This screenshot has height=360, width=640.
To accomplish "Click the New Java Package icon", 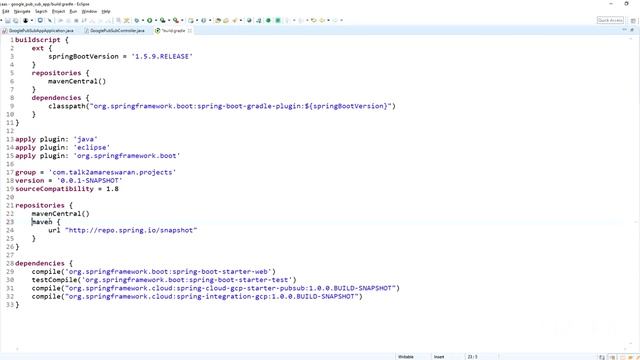I will click(x=191, y=20).
